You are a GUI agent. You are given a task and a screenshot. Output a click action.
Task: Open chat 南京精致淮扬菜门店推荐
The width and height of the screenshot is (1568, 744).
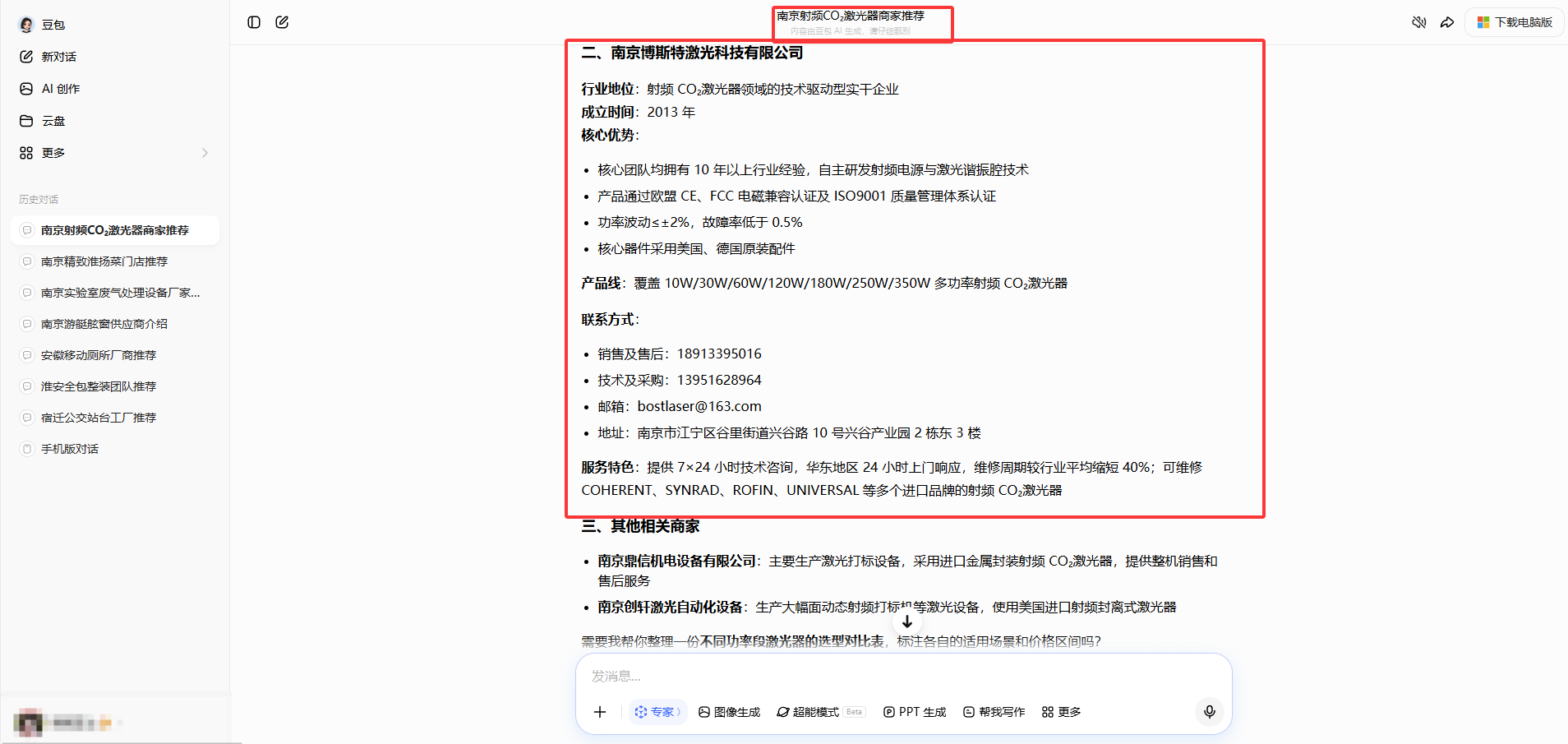115,261
